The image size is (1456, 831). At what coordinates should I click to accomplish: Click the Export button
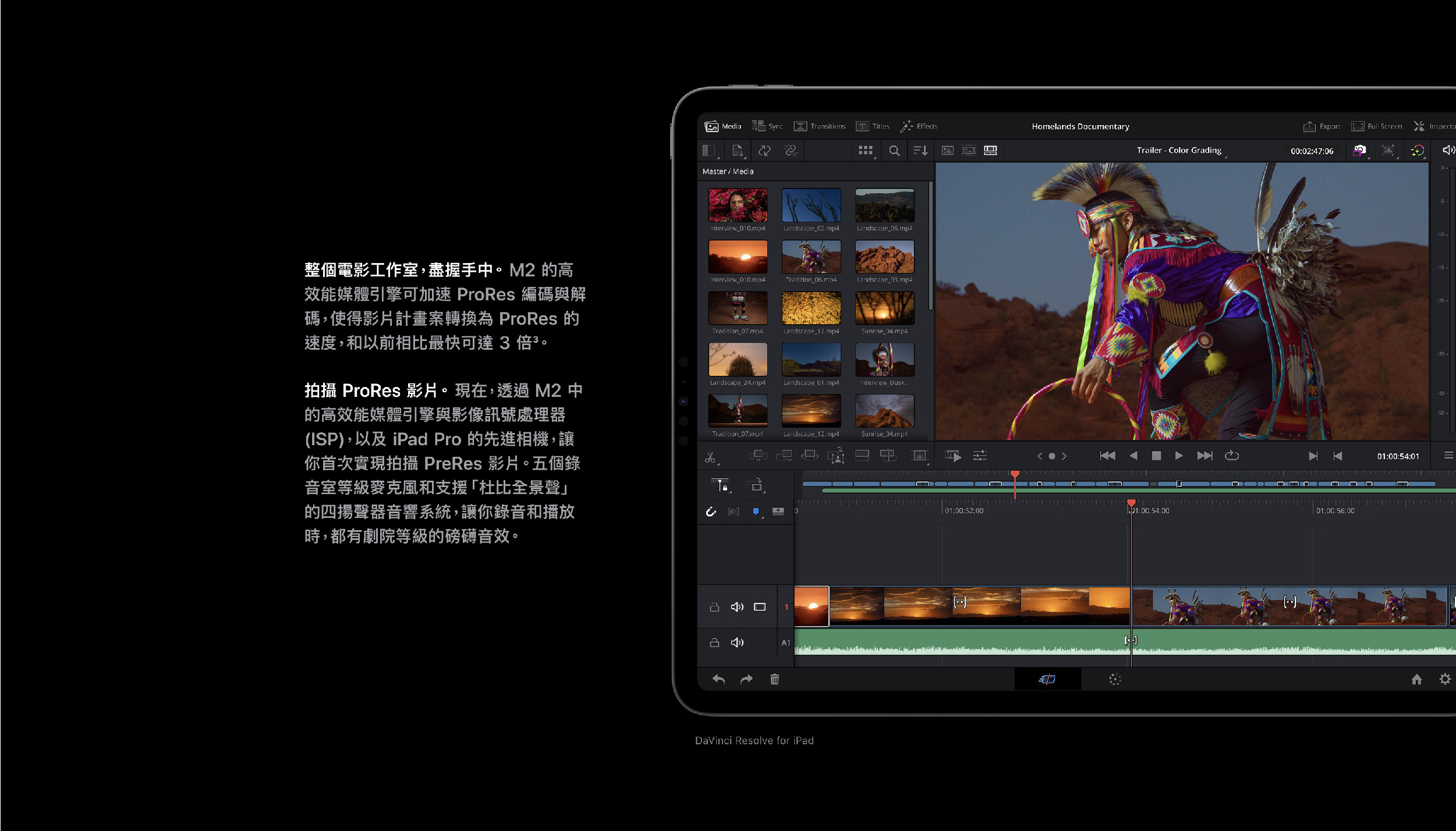tap(1321, 126)
